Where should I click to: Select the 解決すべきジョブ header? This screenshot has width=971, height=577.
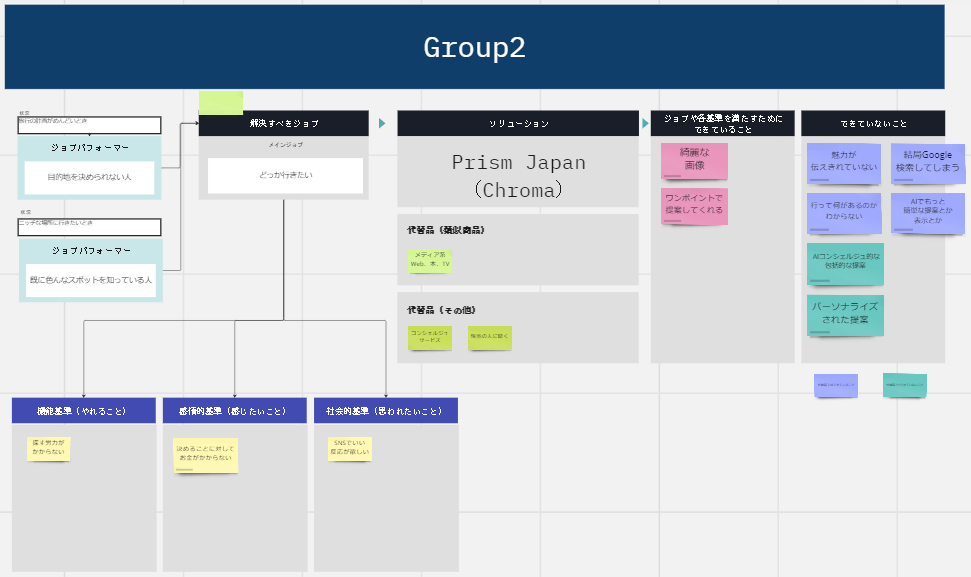(x=284, y=123)
